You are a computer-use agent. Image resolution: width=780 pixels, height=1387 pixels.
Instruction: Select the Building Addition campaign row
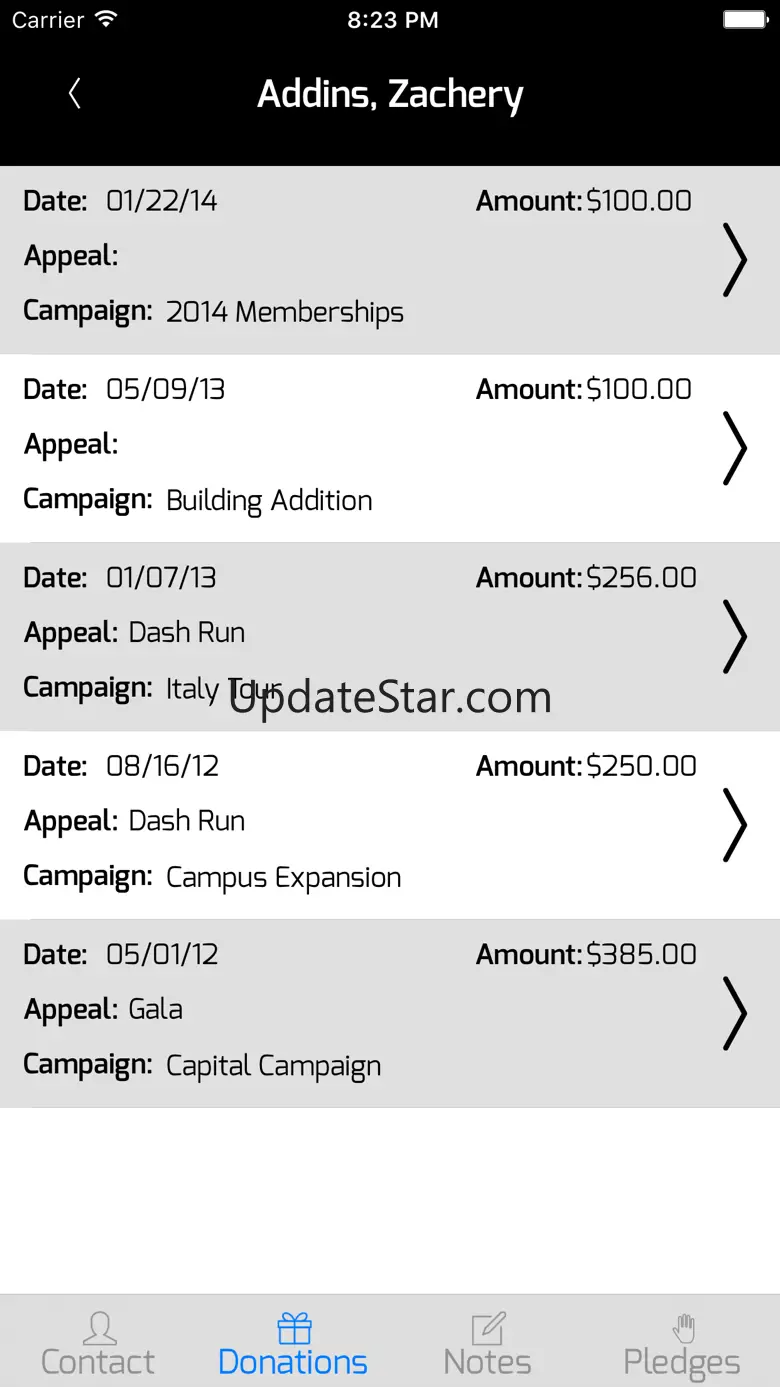tap(269, 500)
